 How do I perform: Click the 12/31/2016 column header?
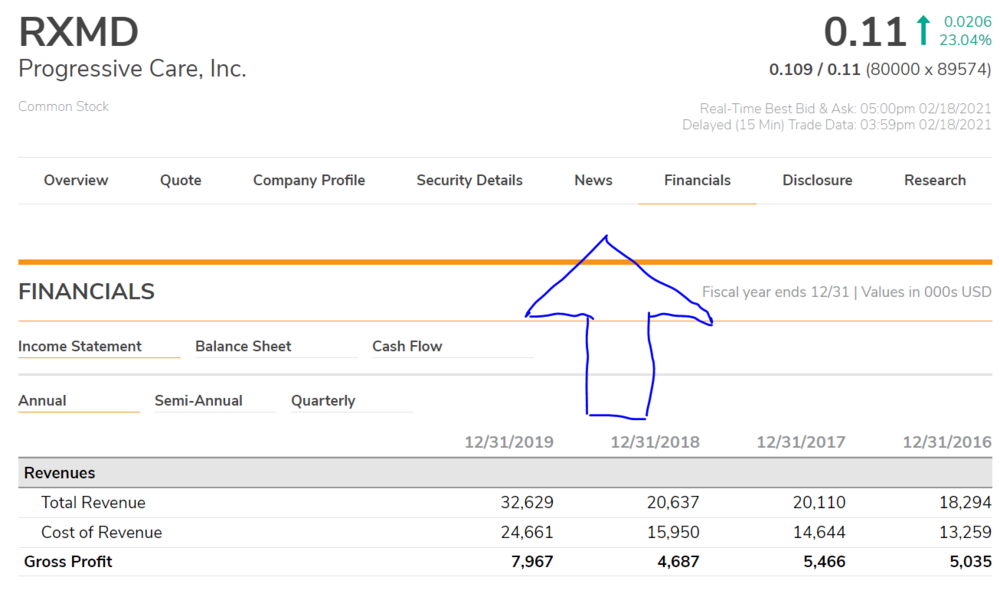946,442
